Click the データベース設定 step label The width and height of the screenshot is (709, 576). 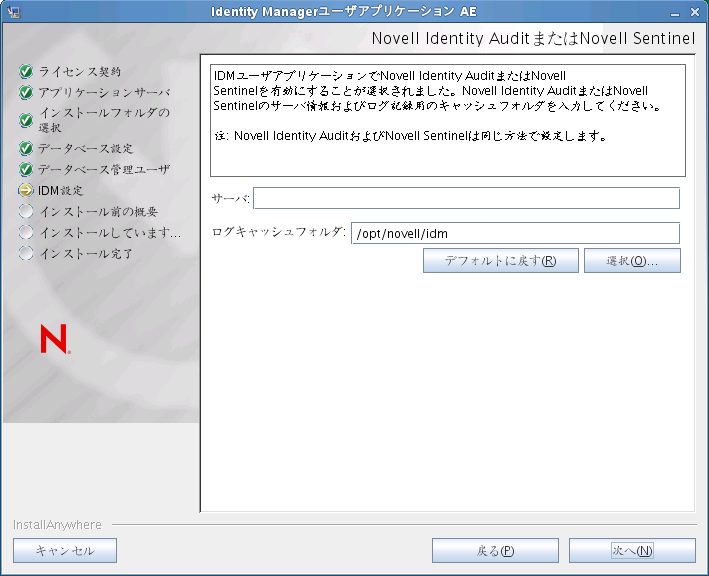85,148
